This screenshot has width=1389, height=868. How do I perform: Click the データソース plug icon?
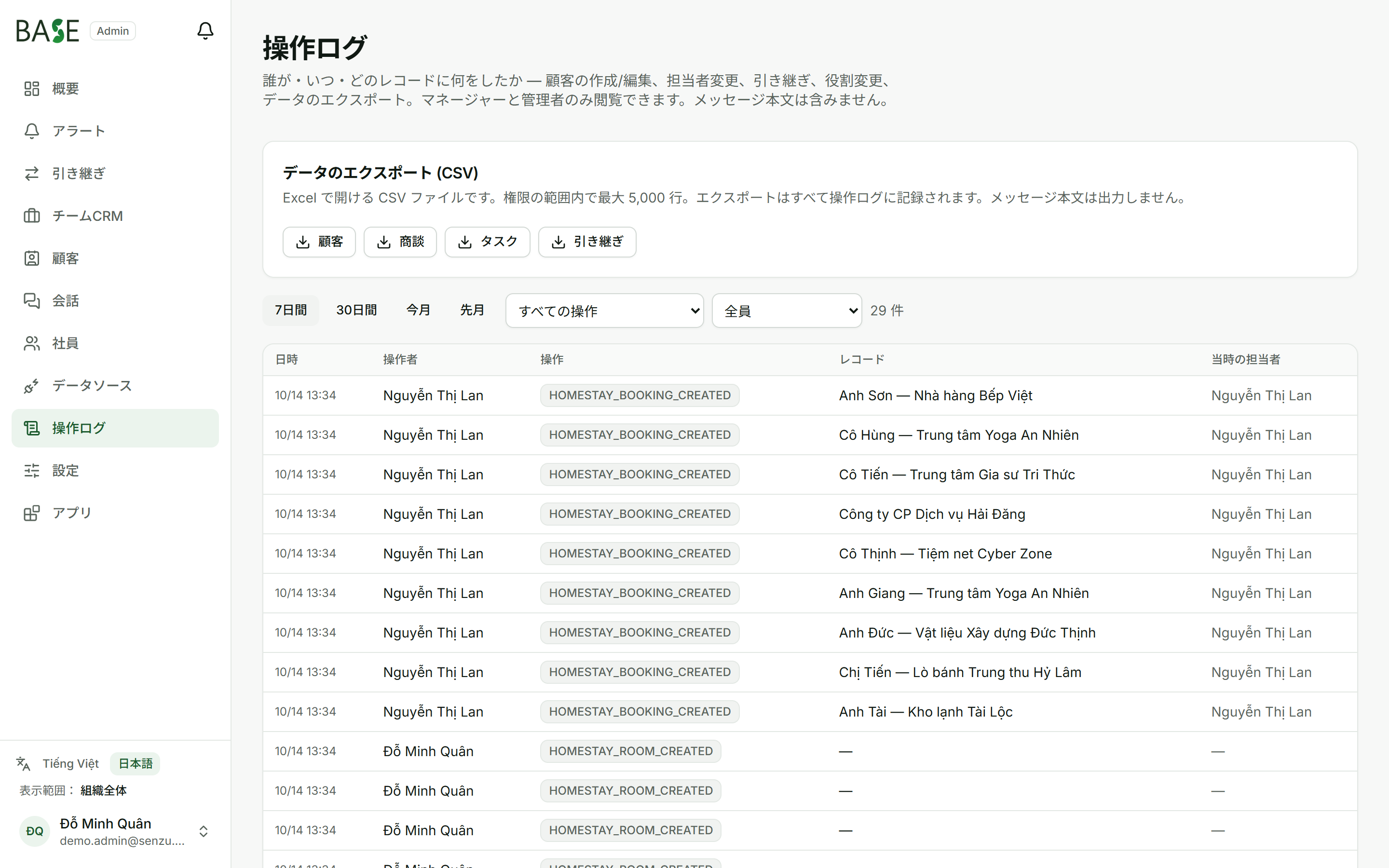click(31, 386)
